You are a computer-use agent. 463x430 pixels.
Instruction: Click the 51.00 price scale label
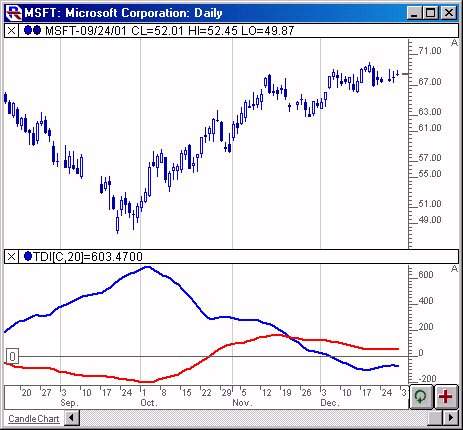430,204
